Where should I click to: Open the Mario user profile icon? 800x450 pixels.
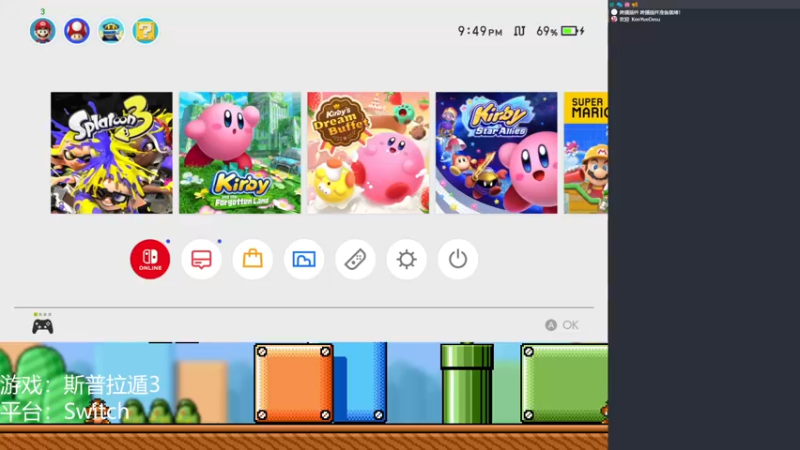(42, 31)
